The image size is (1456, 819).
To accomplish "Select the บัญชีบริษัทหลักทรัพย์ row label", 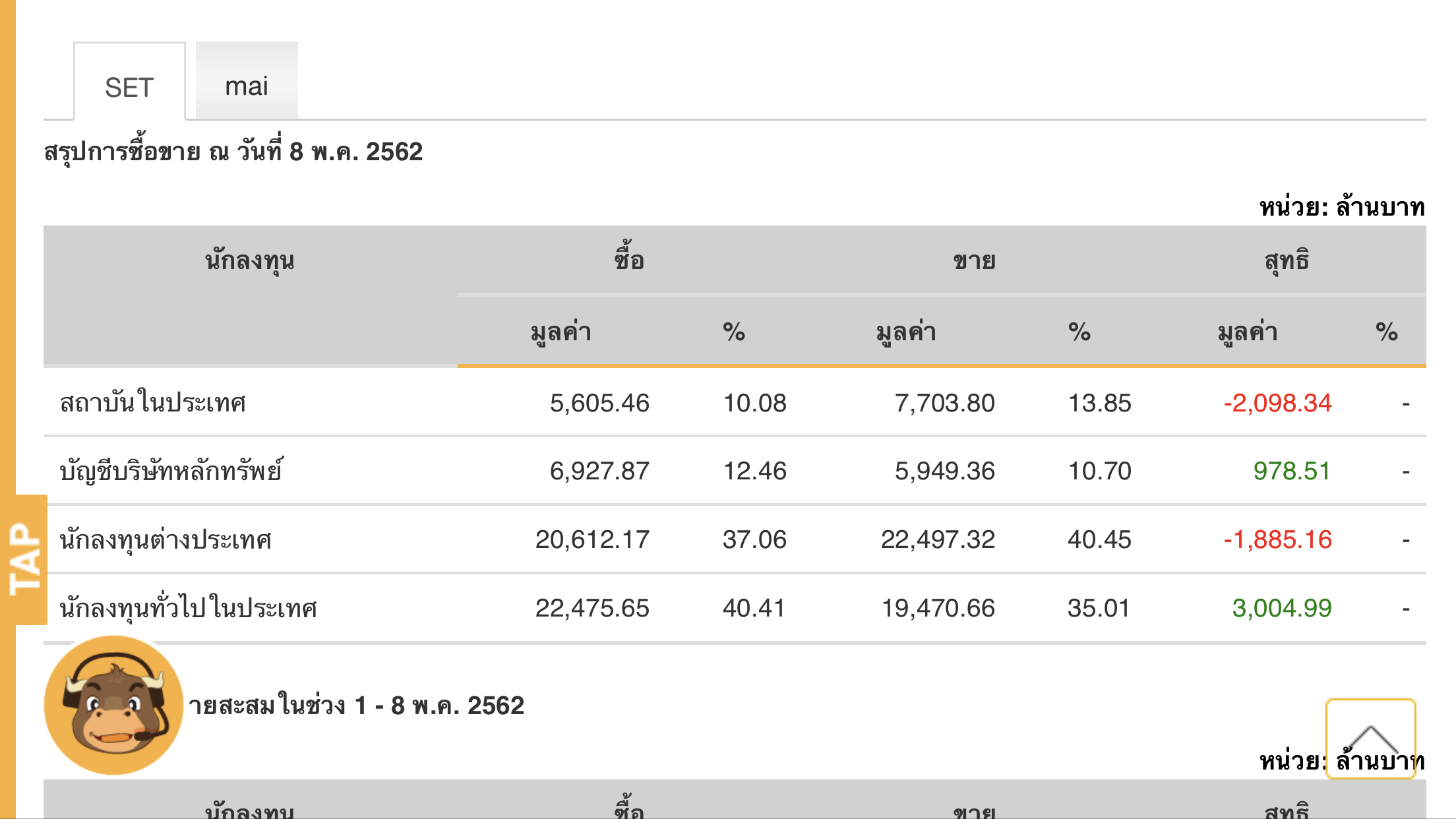I will click(171, 471).
